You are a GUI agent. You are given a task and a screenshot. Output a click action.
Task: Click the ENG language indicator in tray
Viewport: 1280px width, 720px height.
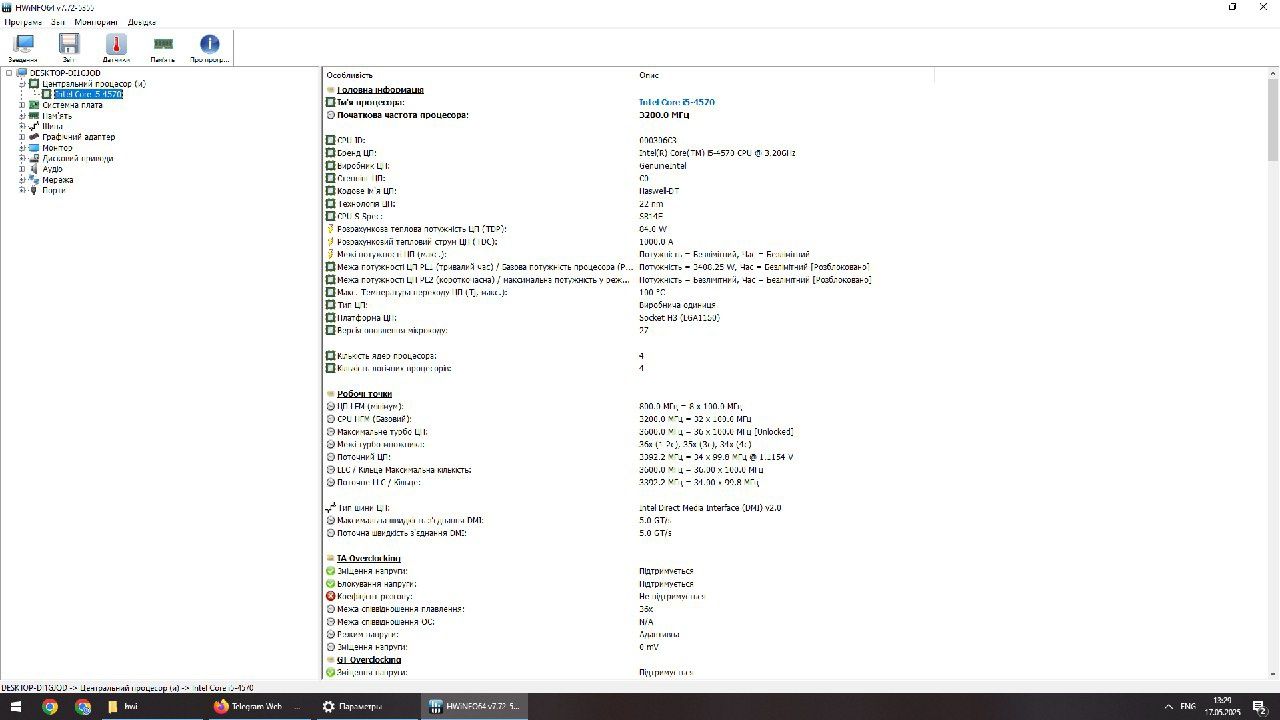coord(1188,706)
